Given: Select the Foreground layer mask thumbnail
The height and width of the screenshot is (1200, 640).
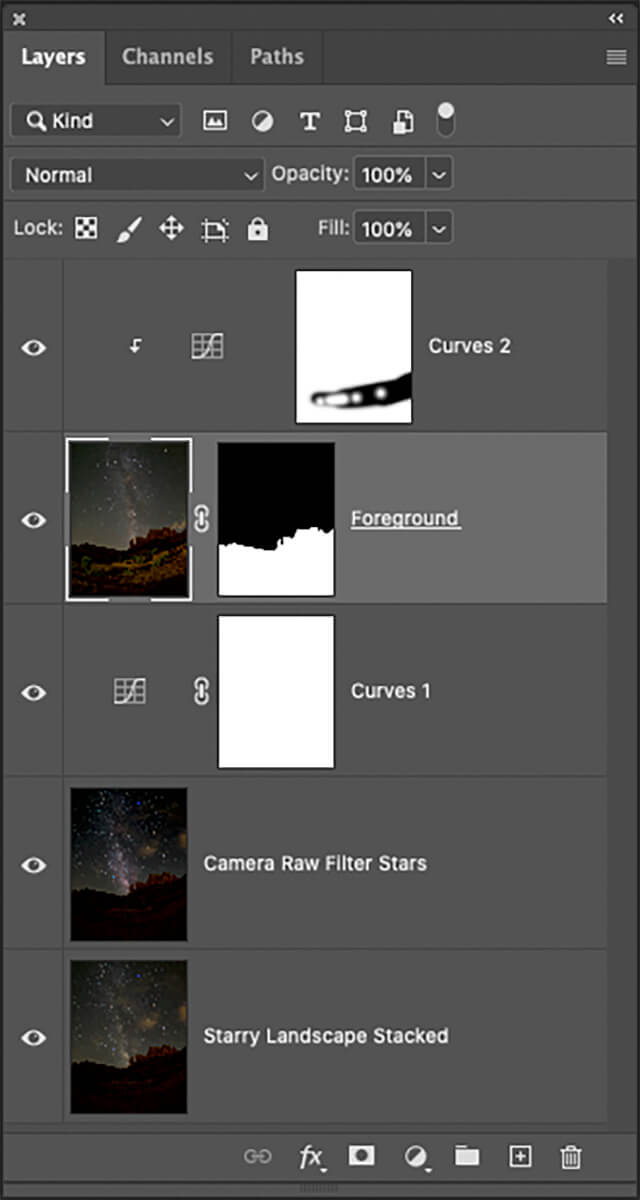Looking at the screenshot, I should click(276, 520).
